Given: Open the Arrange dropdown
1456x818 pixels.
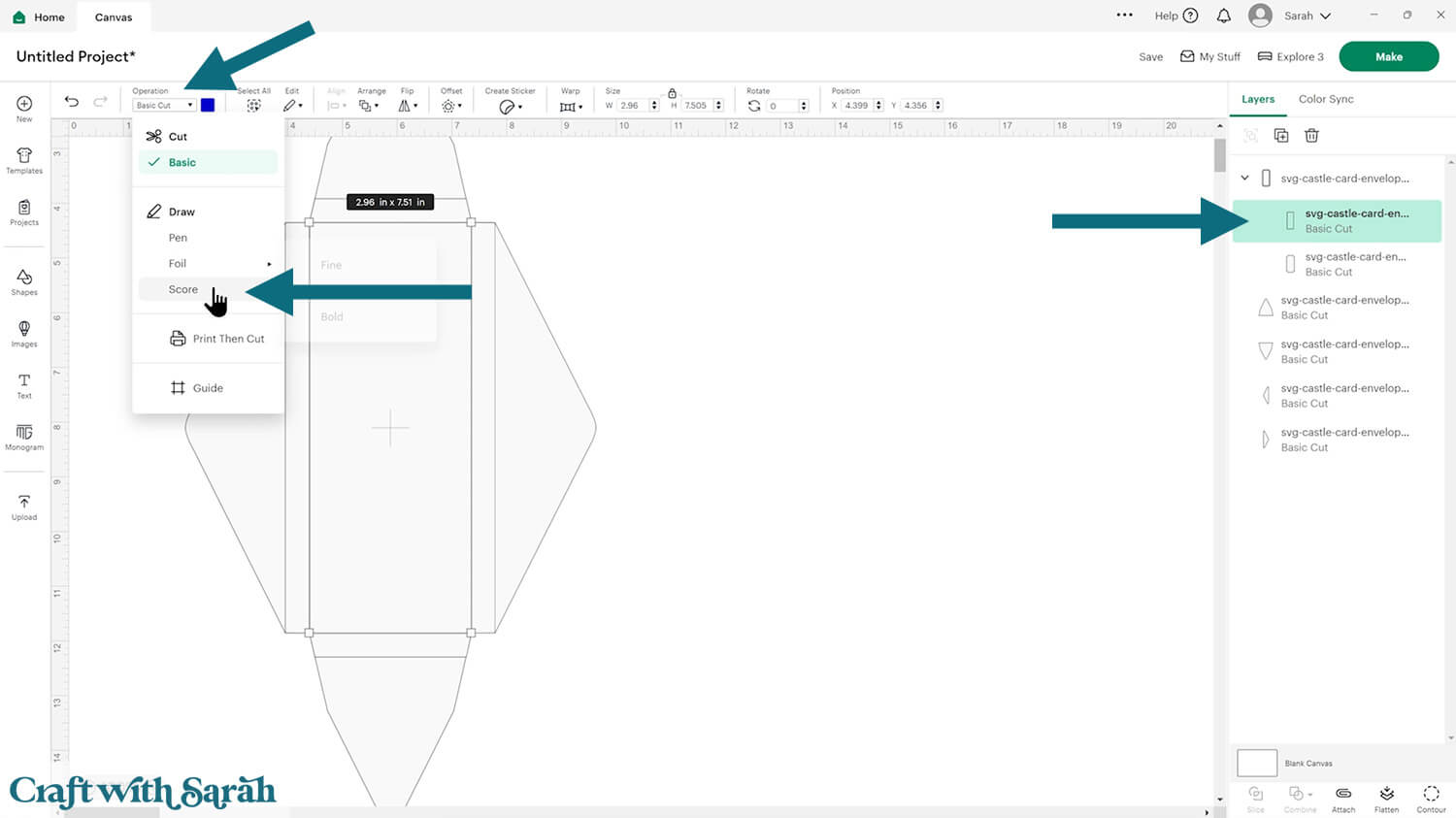Looking at the screenshot, I should click(369, 106).
